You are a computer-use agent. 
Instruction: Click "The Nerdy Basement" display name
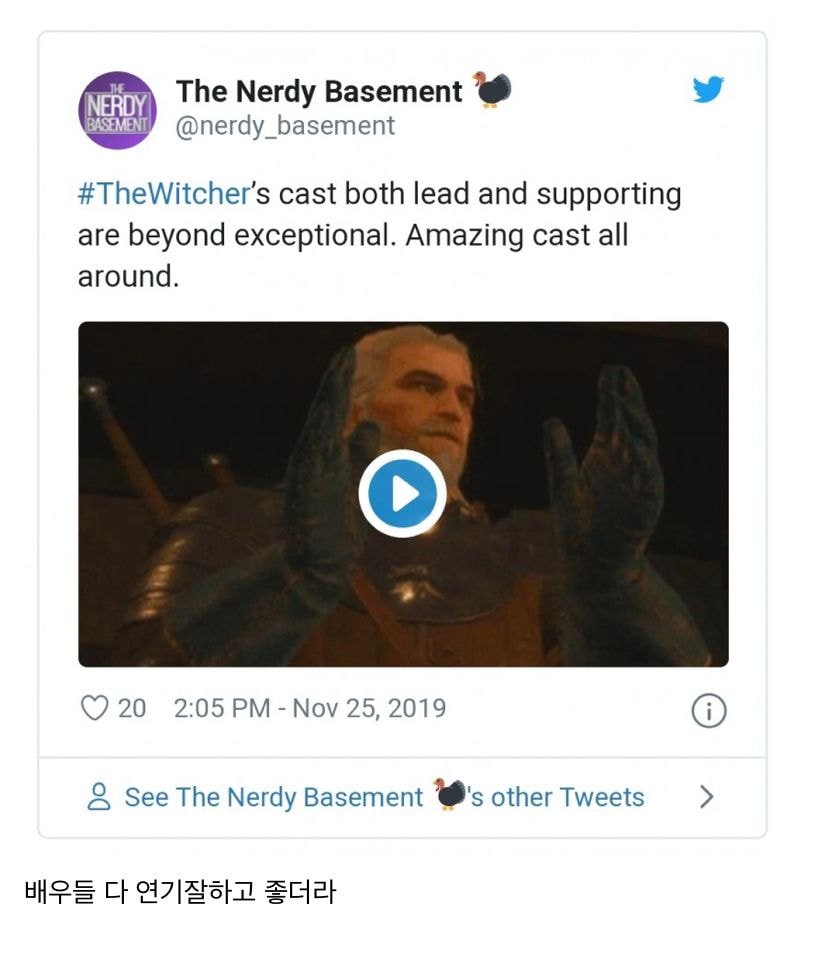(x=319, y=91)
